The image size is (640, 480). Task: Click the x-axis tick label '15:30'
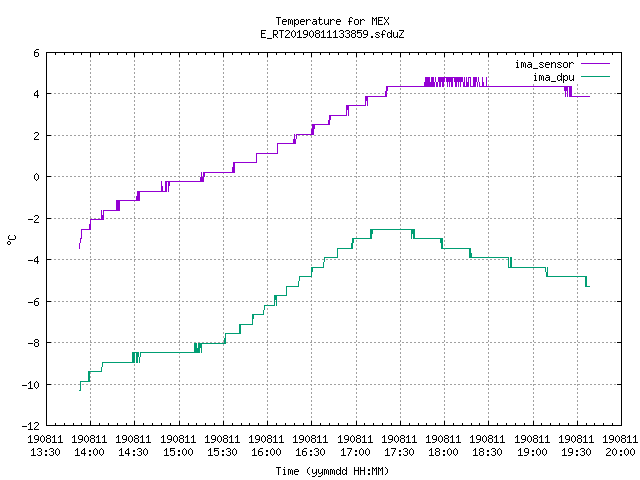point(222,452)
